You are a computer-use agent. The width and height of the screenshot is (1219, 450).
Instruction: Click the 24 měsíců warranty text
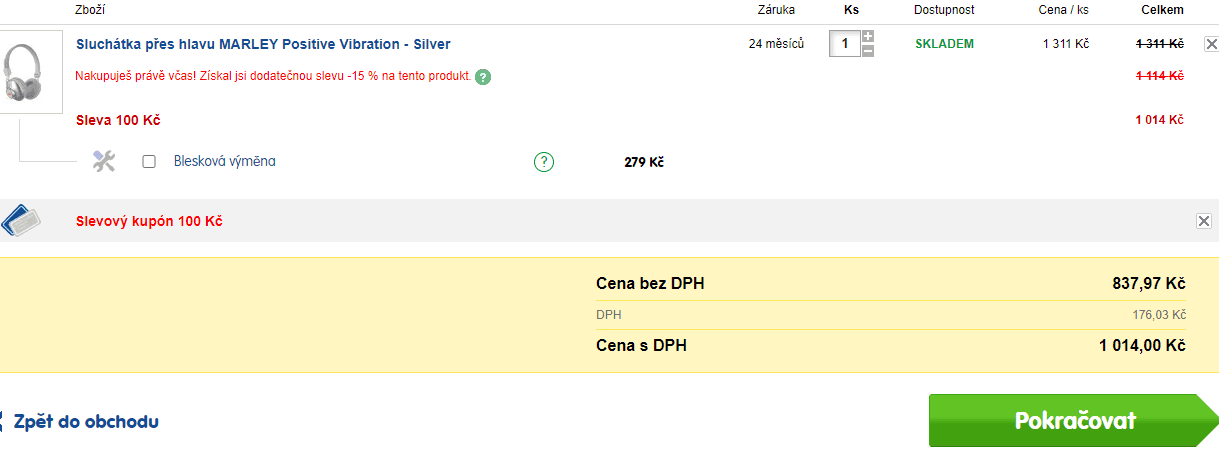coord(776,44)
